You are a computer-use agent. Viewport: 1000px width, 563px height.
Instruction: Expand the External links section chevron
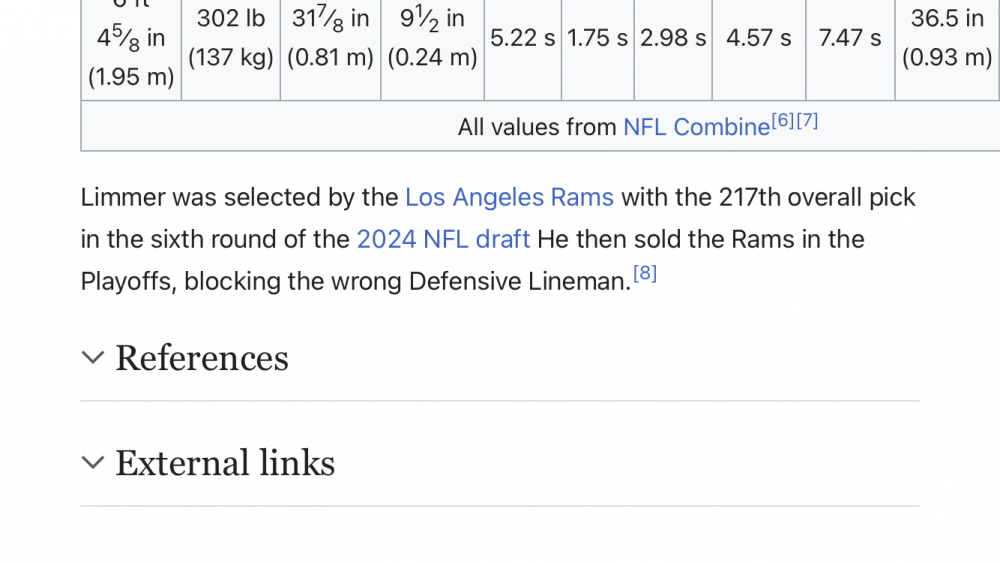(93, 463)
